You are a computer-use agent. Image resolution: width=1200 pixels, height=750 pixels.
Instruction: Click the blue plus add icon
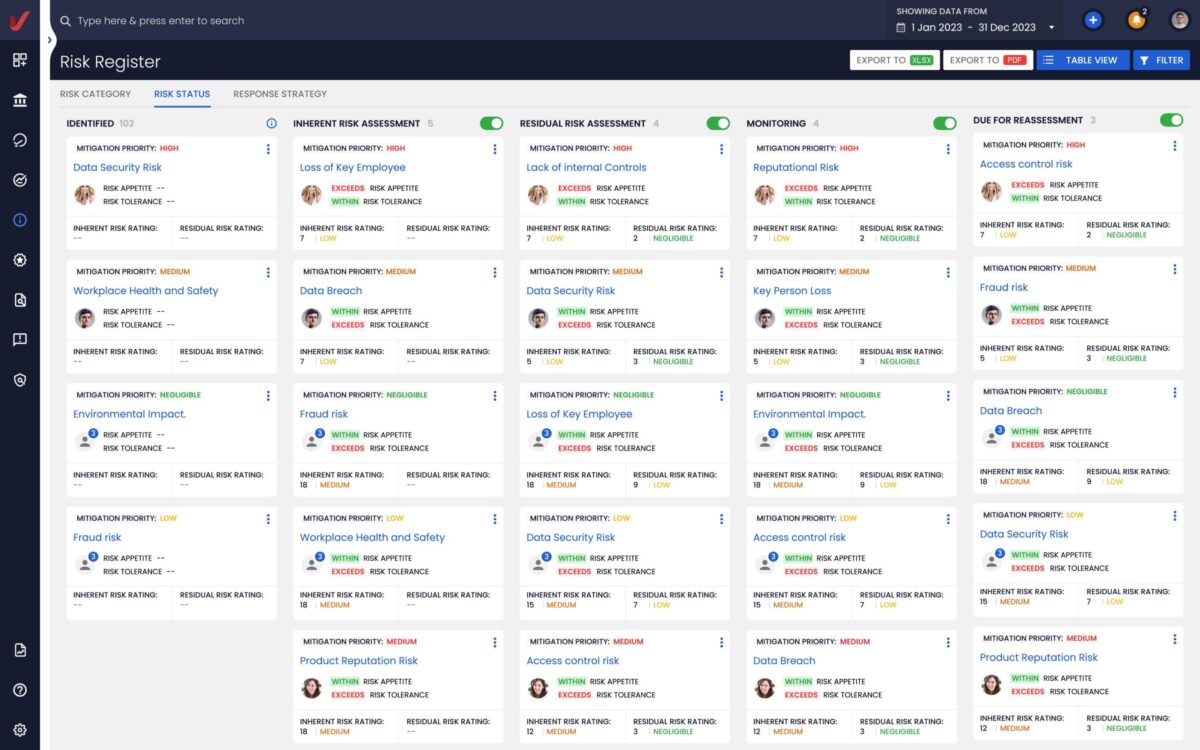click(x=1092, y=20)
